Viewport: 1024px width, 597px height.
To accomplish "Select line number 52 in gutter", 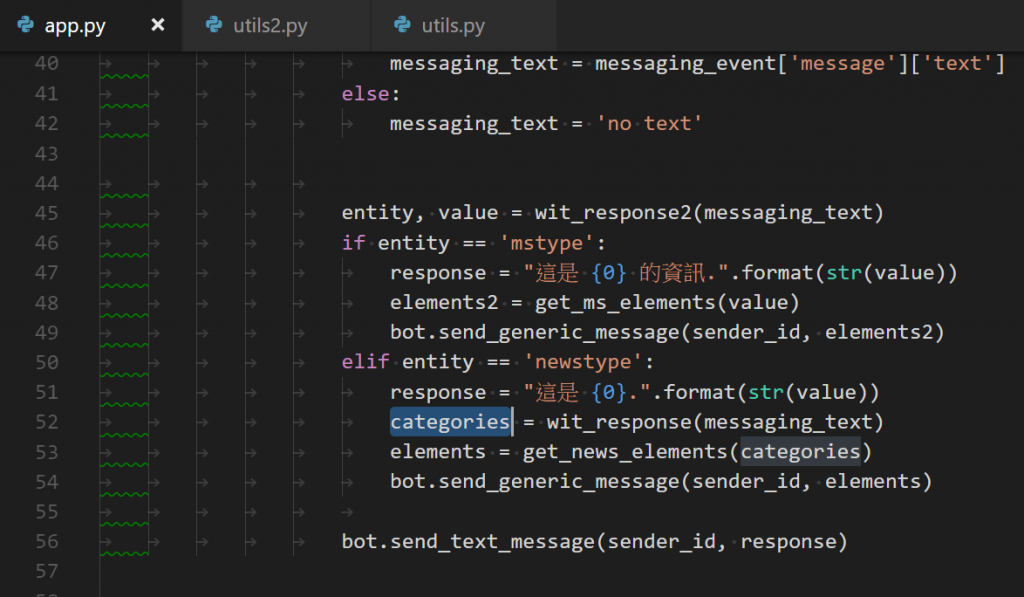I will (46, 422).
